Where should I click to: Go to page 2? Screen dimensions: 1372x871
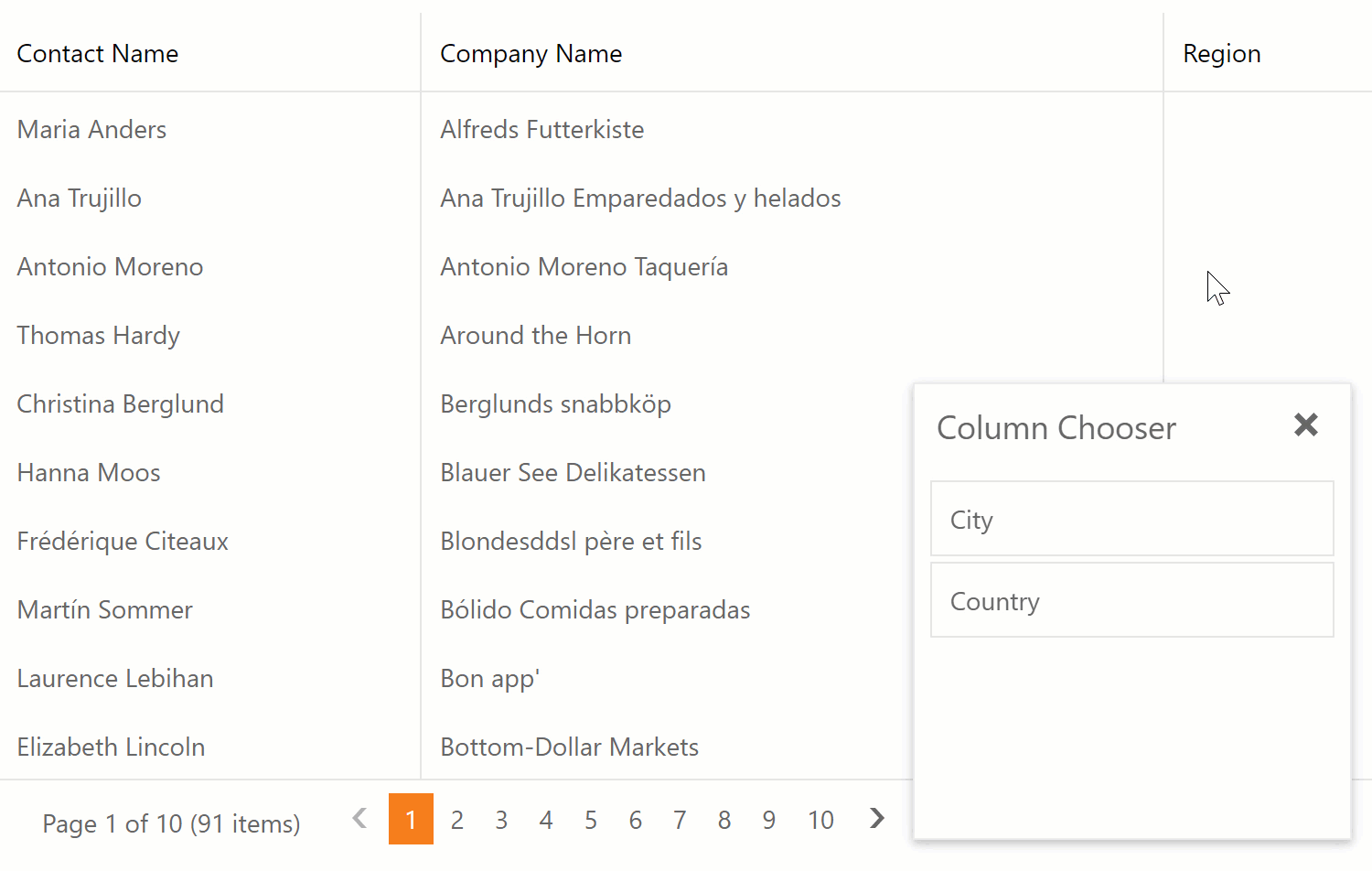point(456,820)
